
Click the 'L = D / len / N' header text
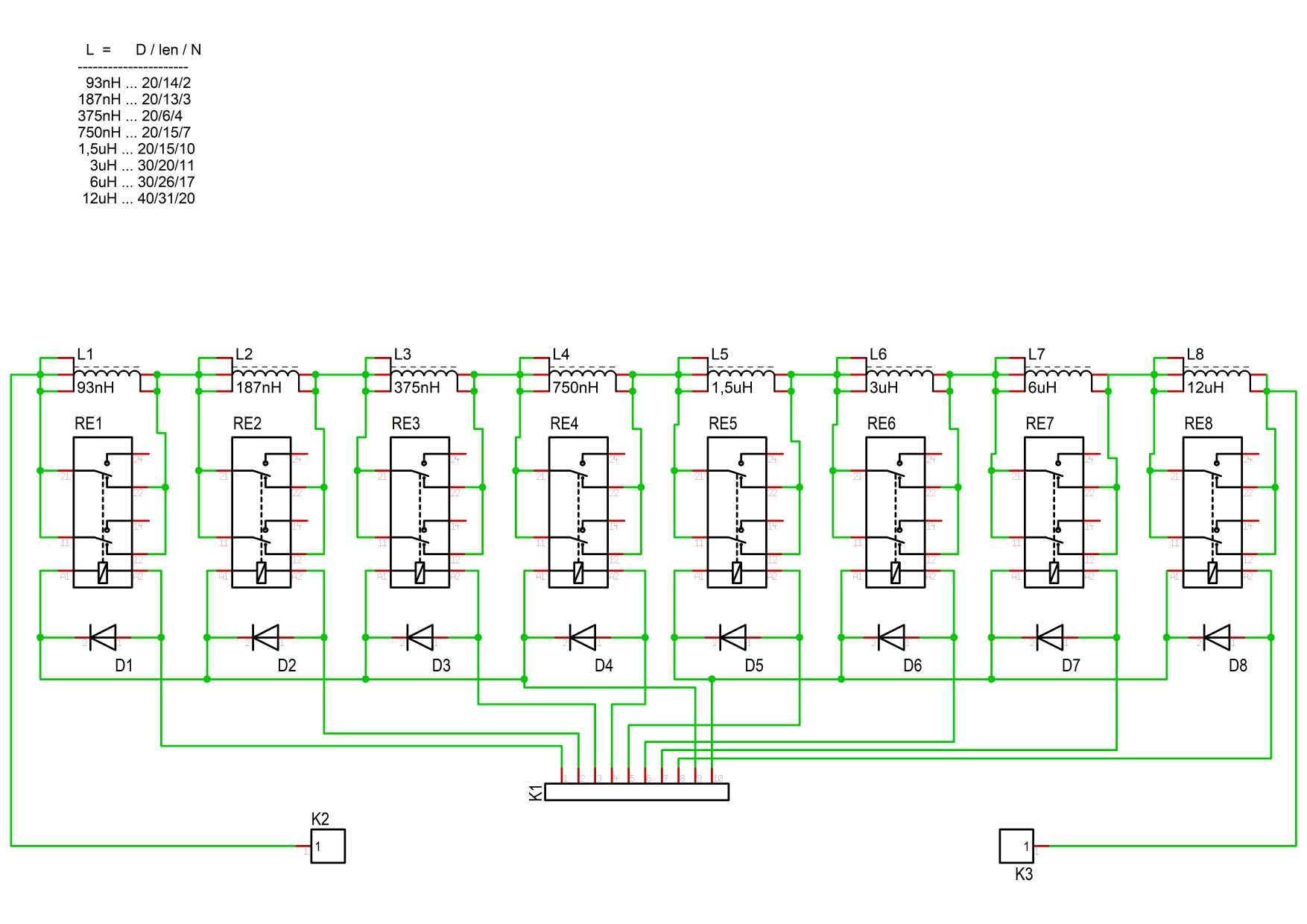click(143, 50)
